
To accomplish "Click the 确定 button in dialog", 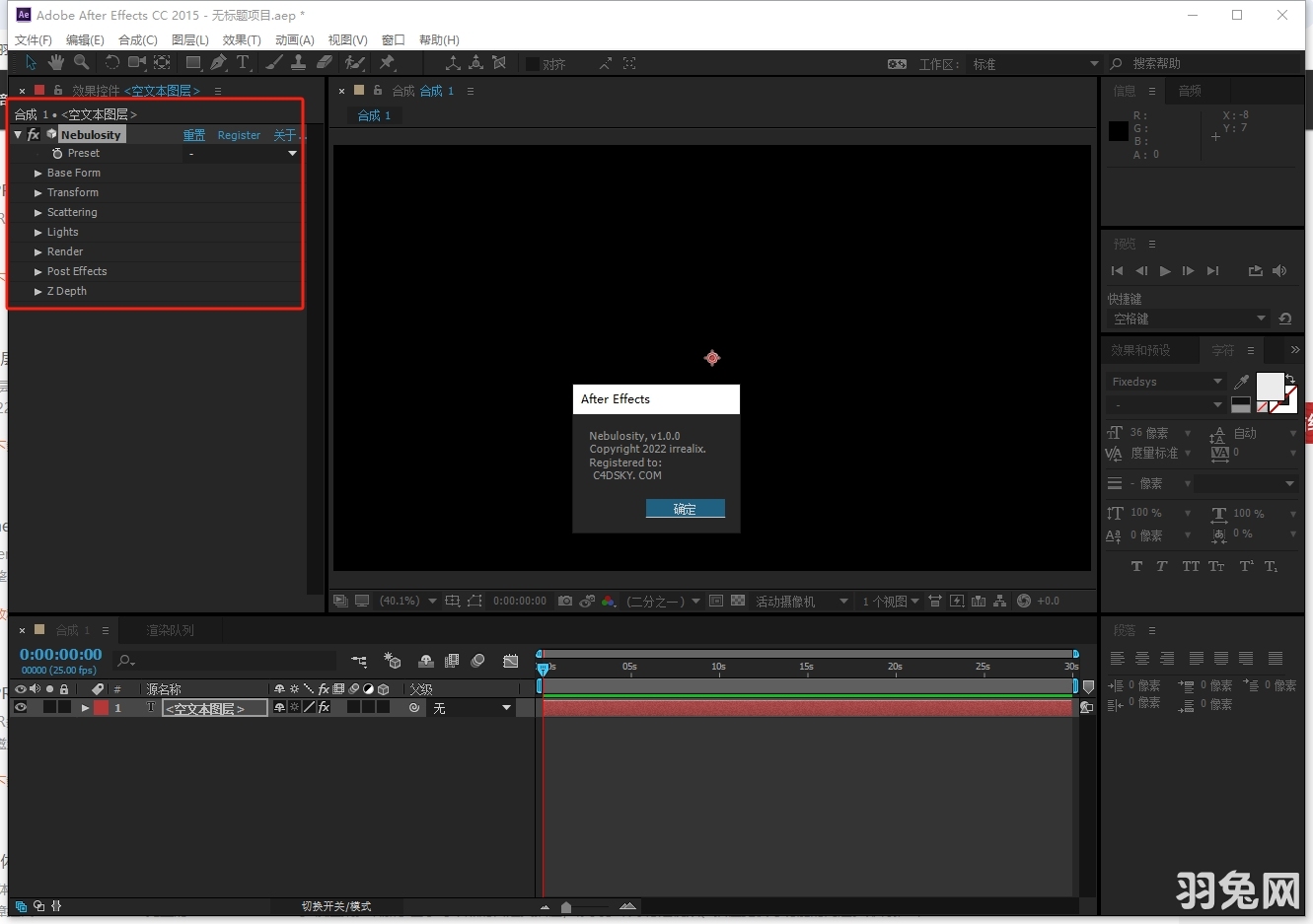I will pos(685,509).
